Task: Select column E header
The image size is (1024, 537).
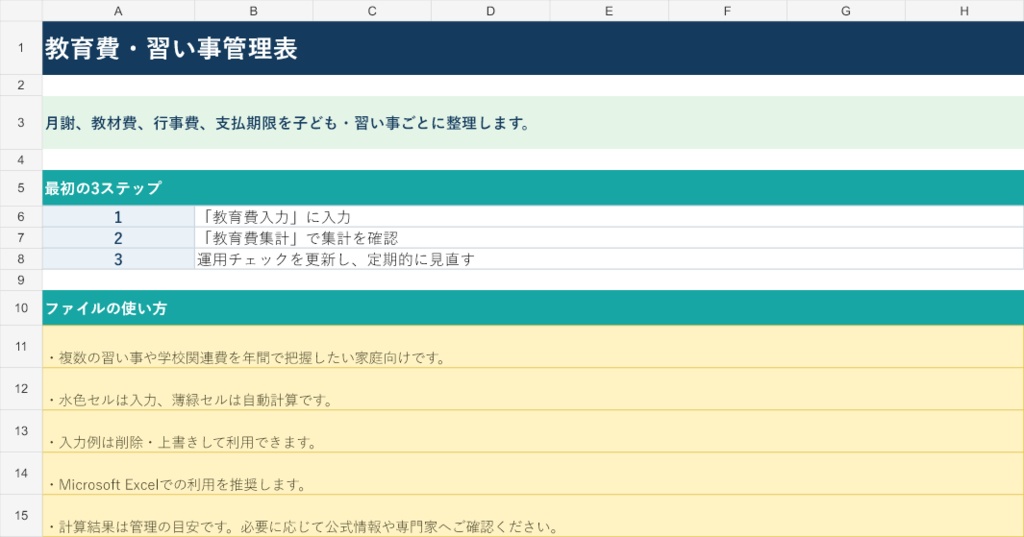Action: (609, 10)
